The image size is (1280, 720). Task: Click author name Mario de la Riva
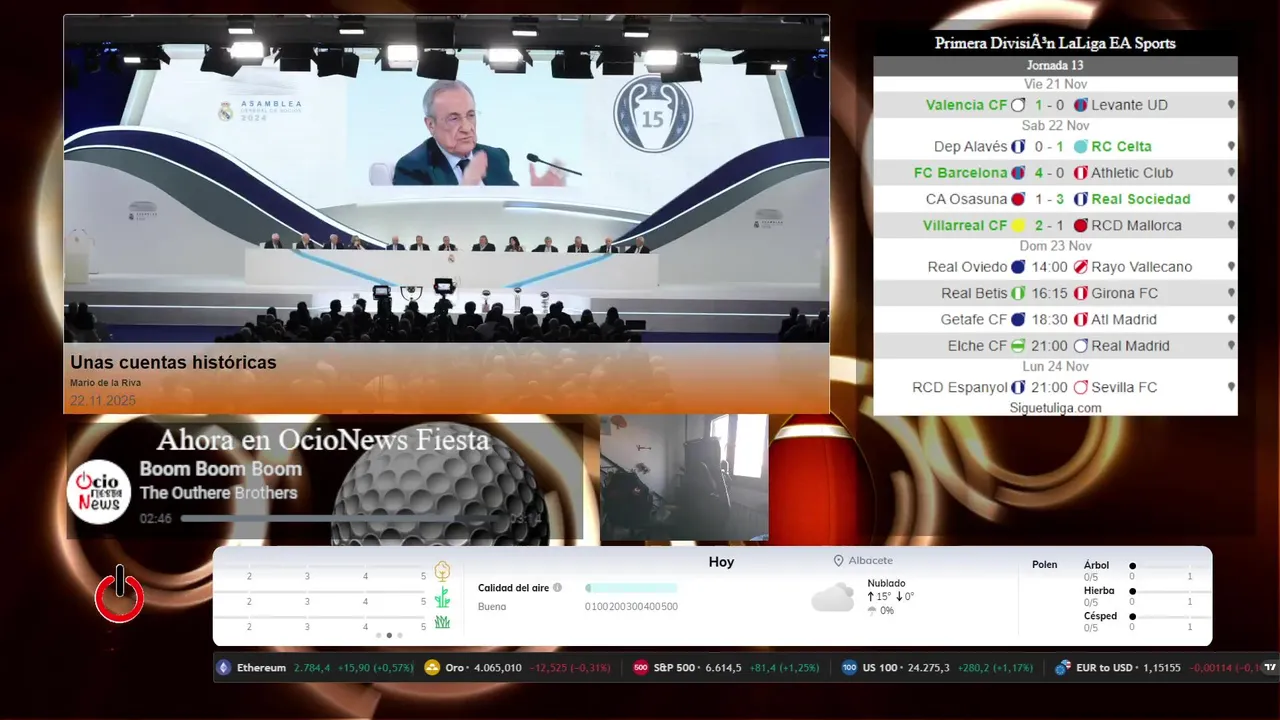105,383
